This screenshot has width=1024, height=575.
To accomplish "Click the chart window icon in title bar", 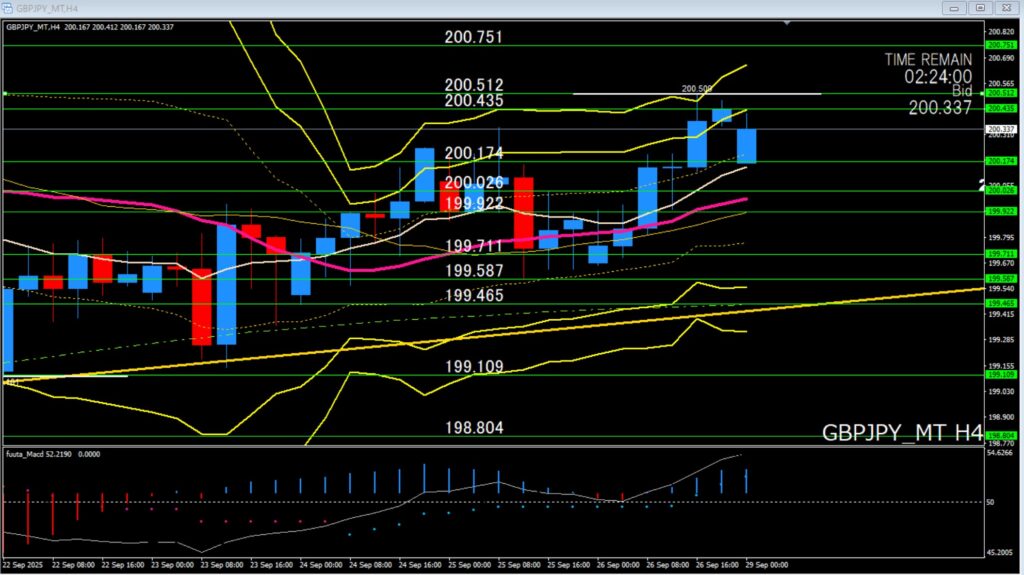I will [x=8, y=7].
